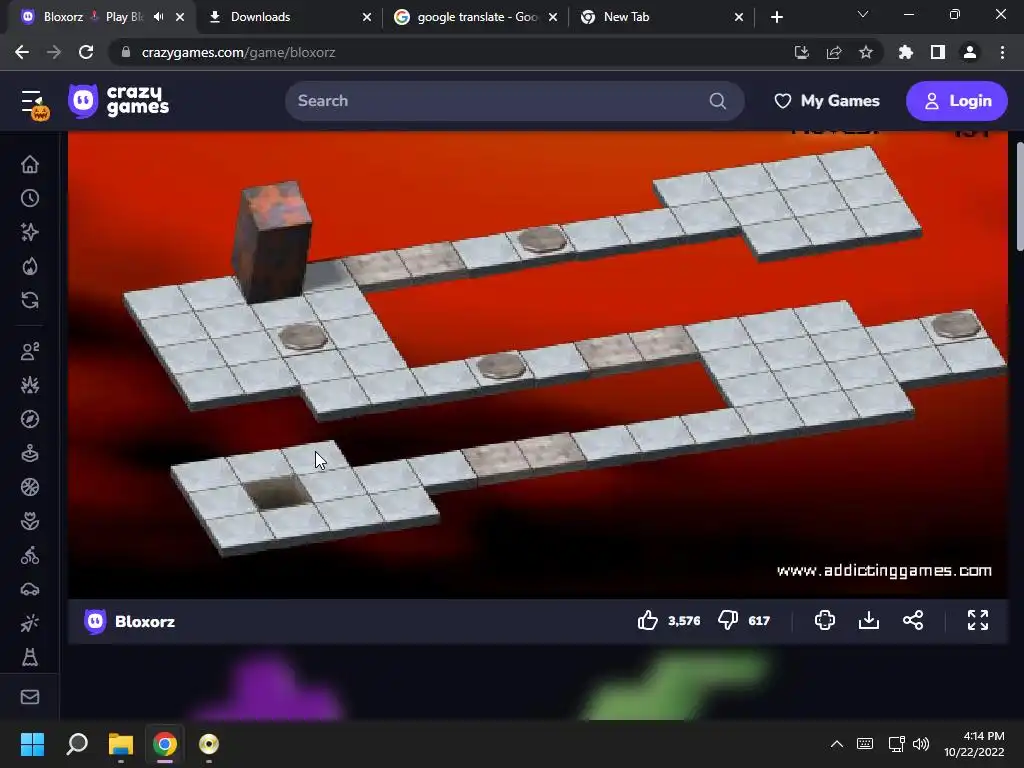Click the like count 3,576
The image size is (1024, 768).
pyautogui.click(x=684, y=620)
